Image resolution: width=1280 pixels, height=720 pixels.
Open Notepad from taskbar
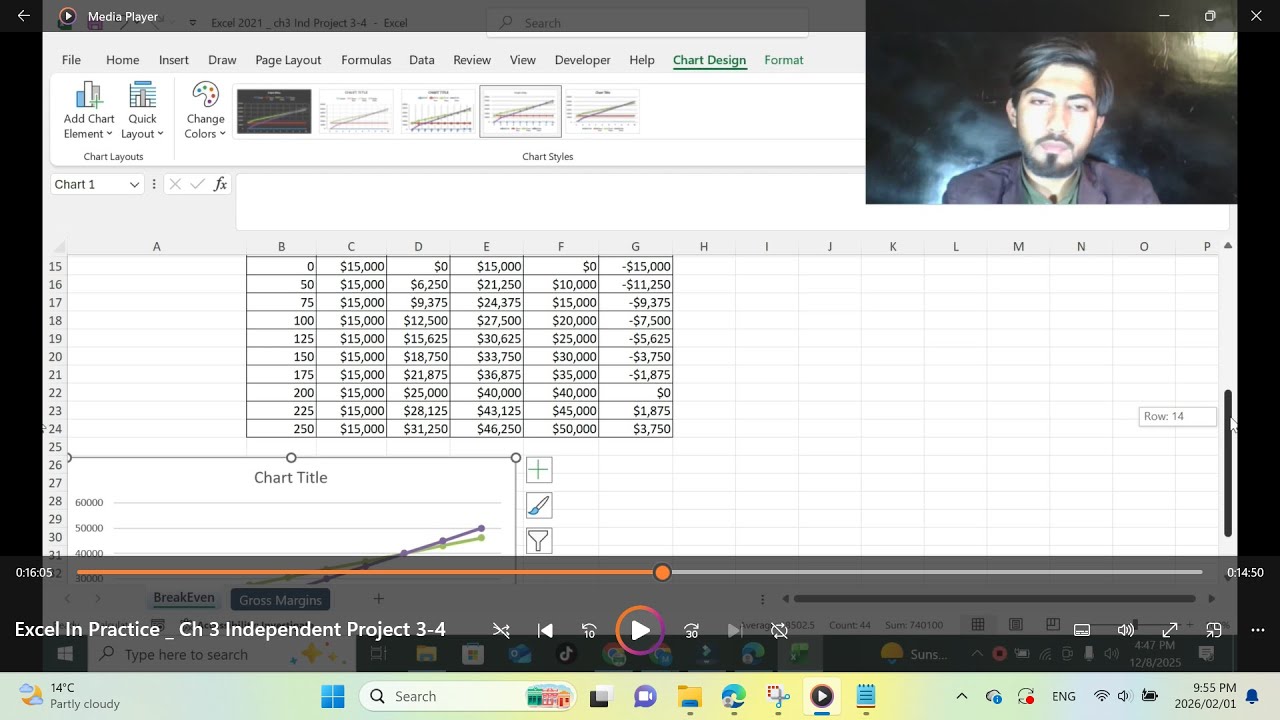(866, 696)
